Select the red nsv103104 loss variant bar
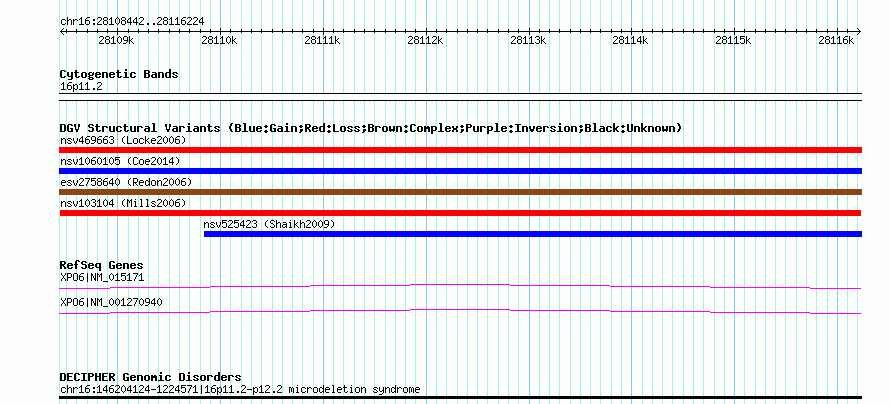This screenshot has width=890, height=404. pos(460,213)
